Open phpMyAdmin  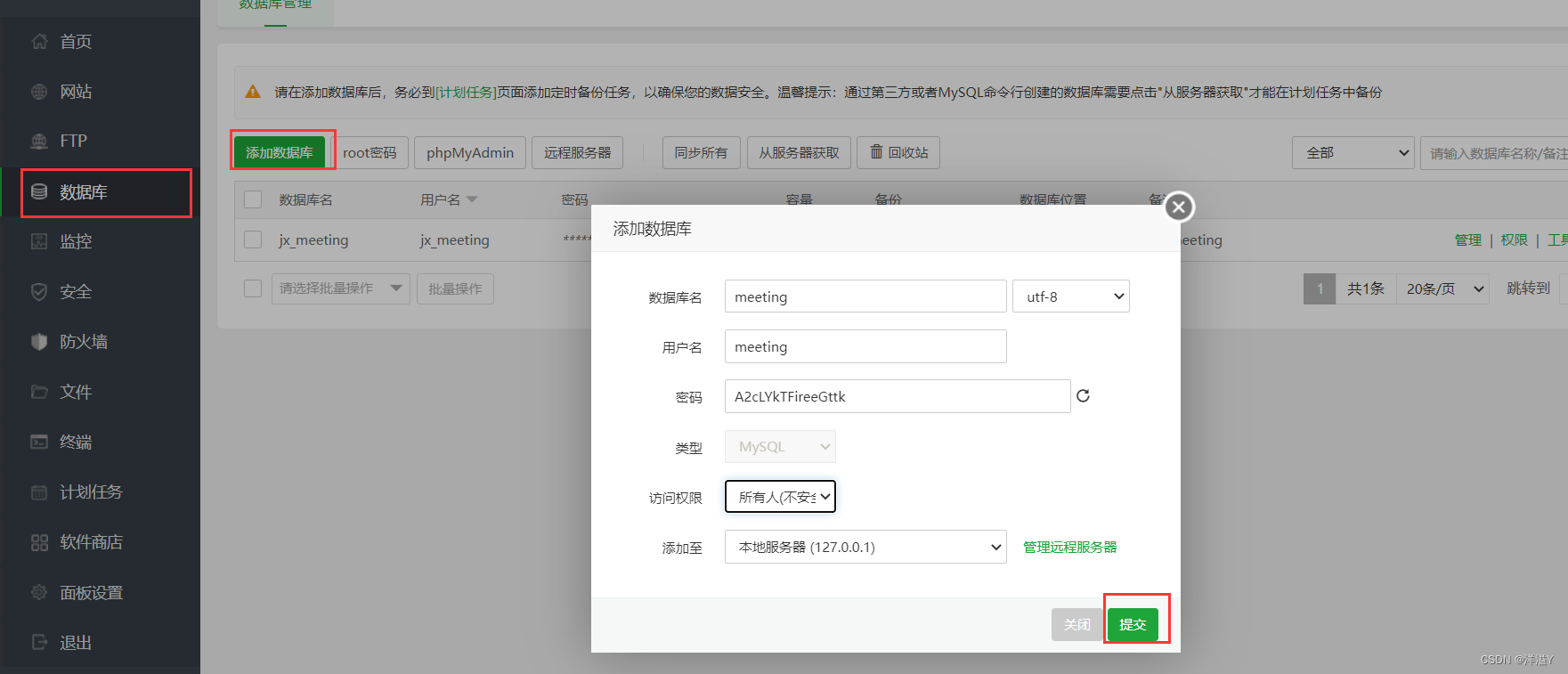[x=470, y=152]
